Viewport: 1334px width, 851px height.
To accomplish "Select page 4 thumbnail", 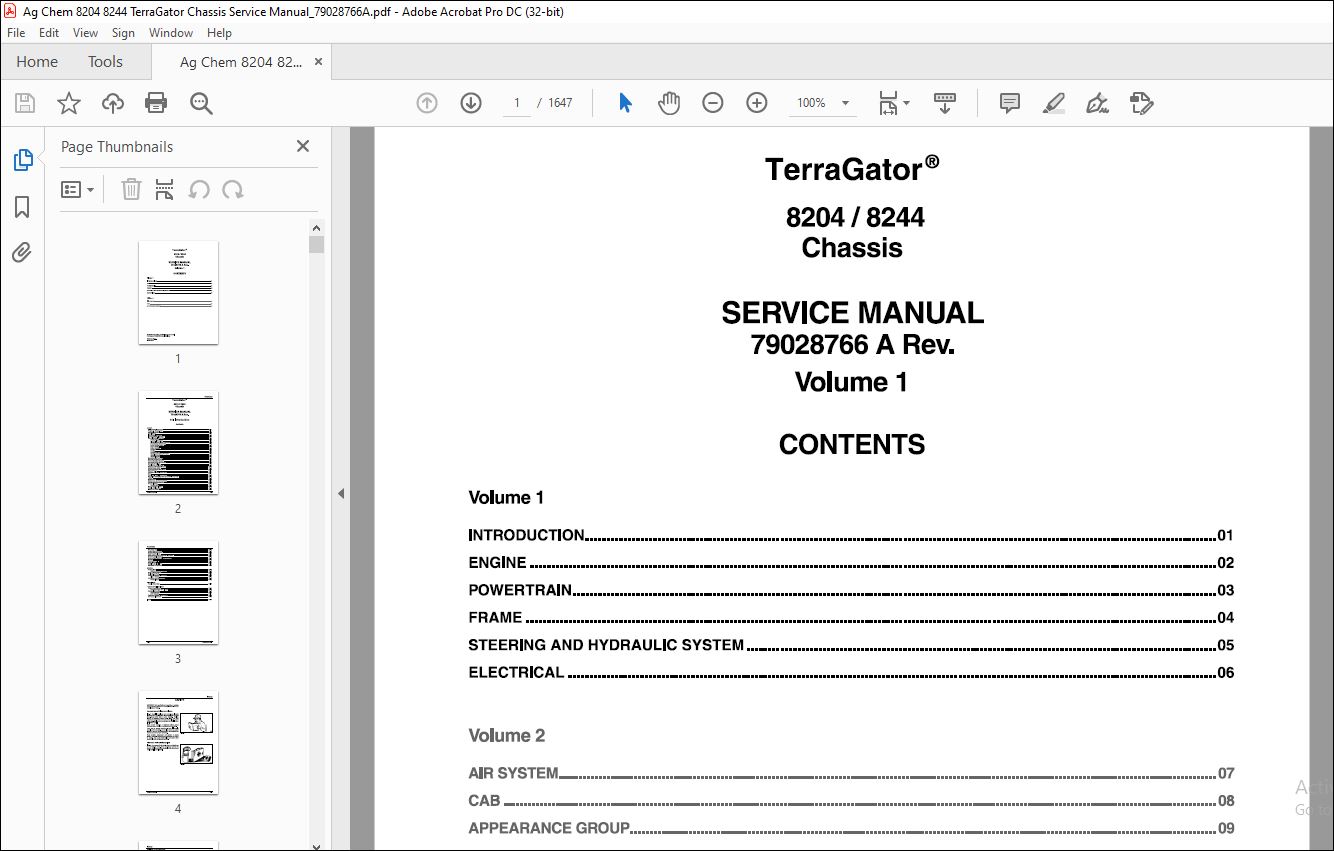I will tap(178, 742).
